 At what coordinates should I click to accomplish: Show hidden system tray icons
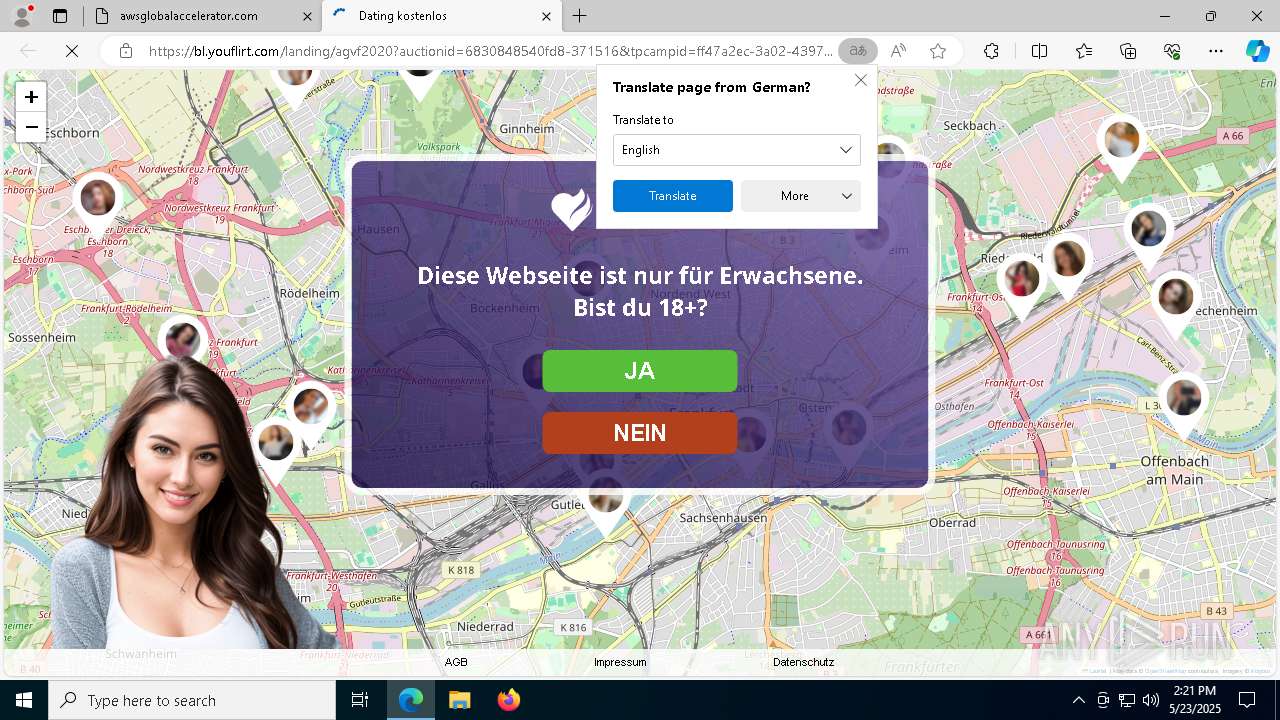coord(1078,700)
